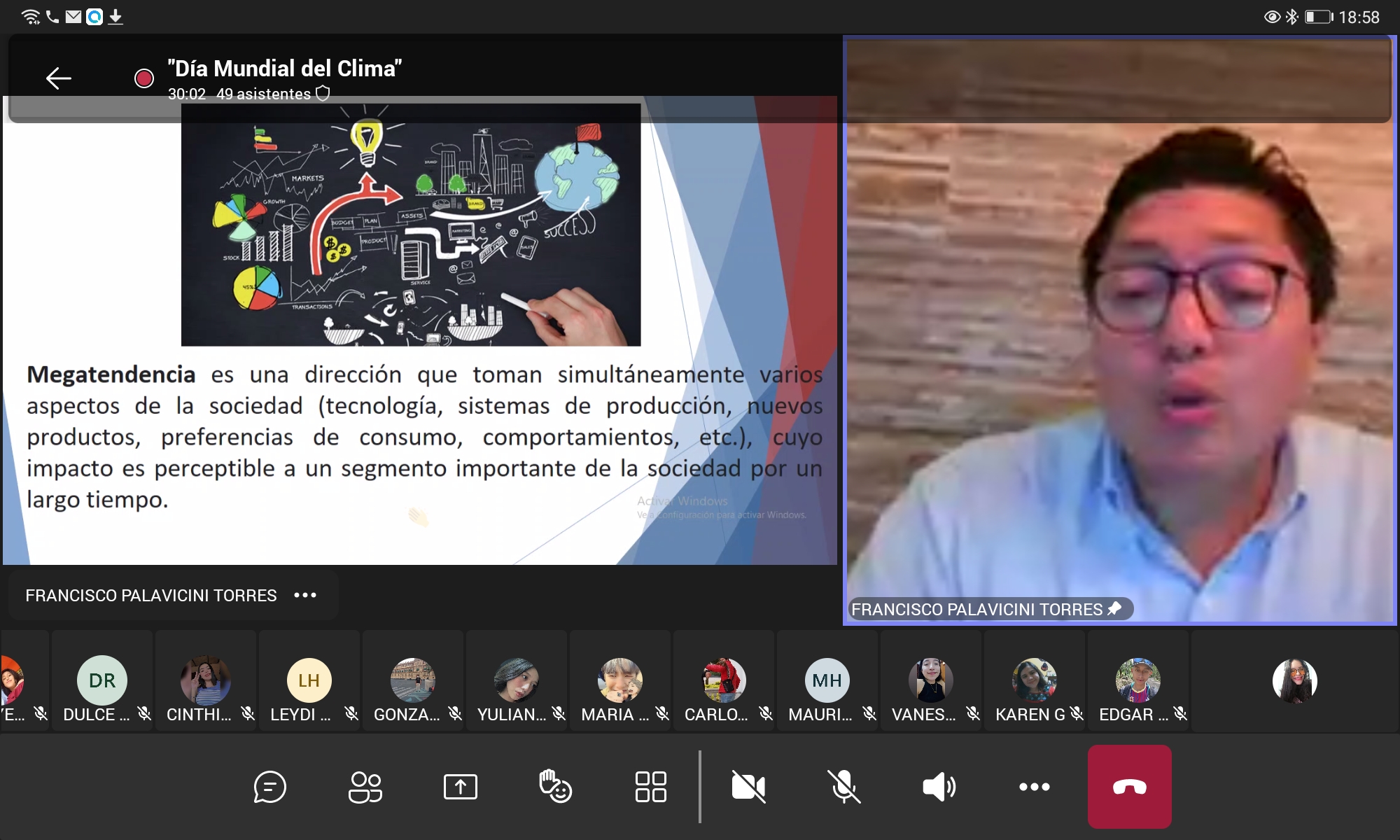Click the muted mic icon beside CINTHI
The height and width of the screenshot is (840, 1400).
[248, 713]
